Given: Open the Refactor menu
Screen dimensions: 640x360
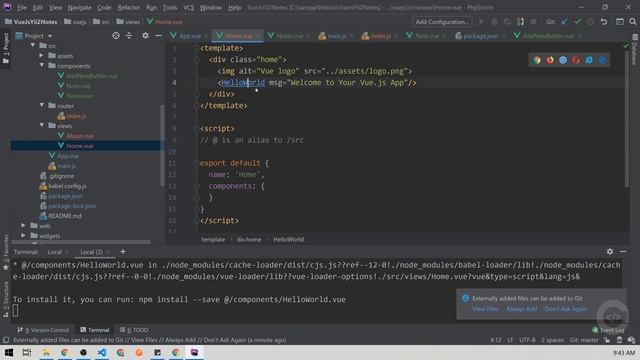Looking at the screenshot, I should click(x=129, y=7).
